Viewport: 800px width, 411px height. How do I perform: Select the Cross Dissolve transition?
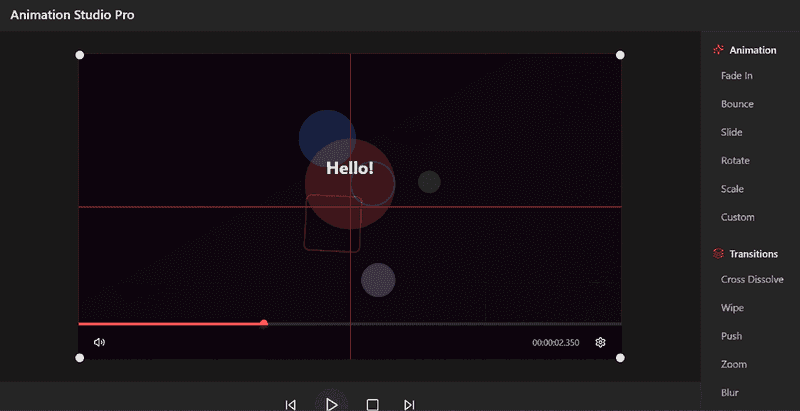[x=752, y=279]
